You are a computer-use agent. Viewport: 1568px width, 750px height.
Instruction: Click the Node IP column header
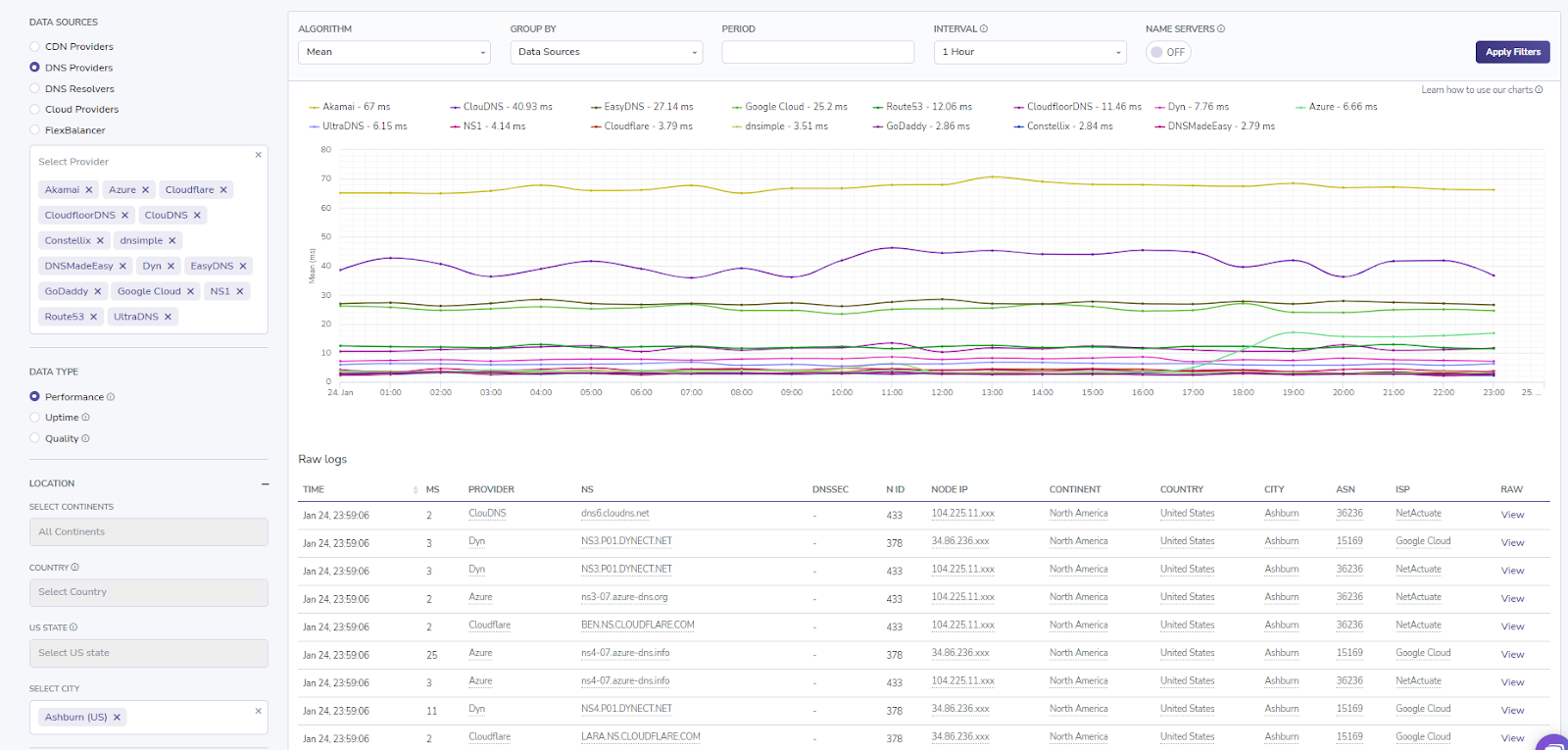(x=950, y=490)
